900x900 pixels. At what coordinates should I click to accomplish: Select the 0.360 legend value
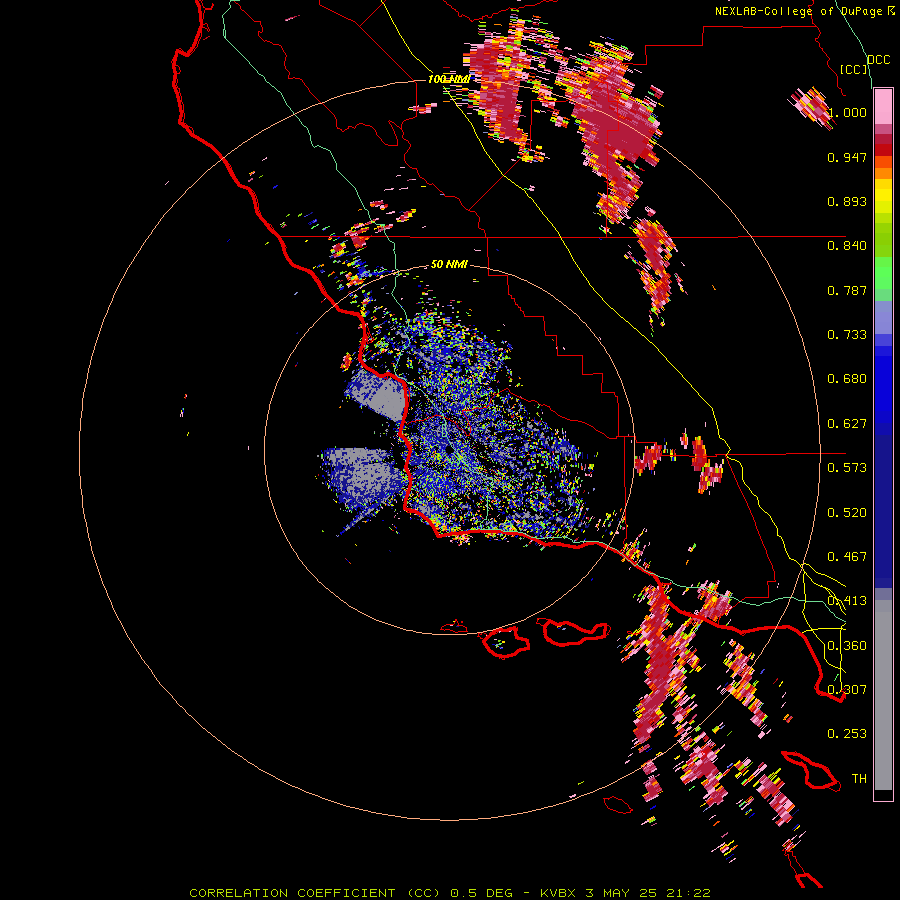[847, 646]
